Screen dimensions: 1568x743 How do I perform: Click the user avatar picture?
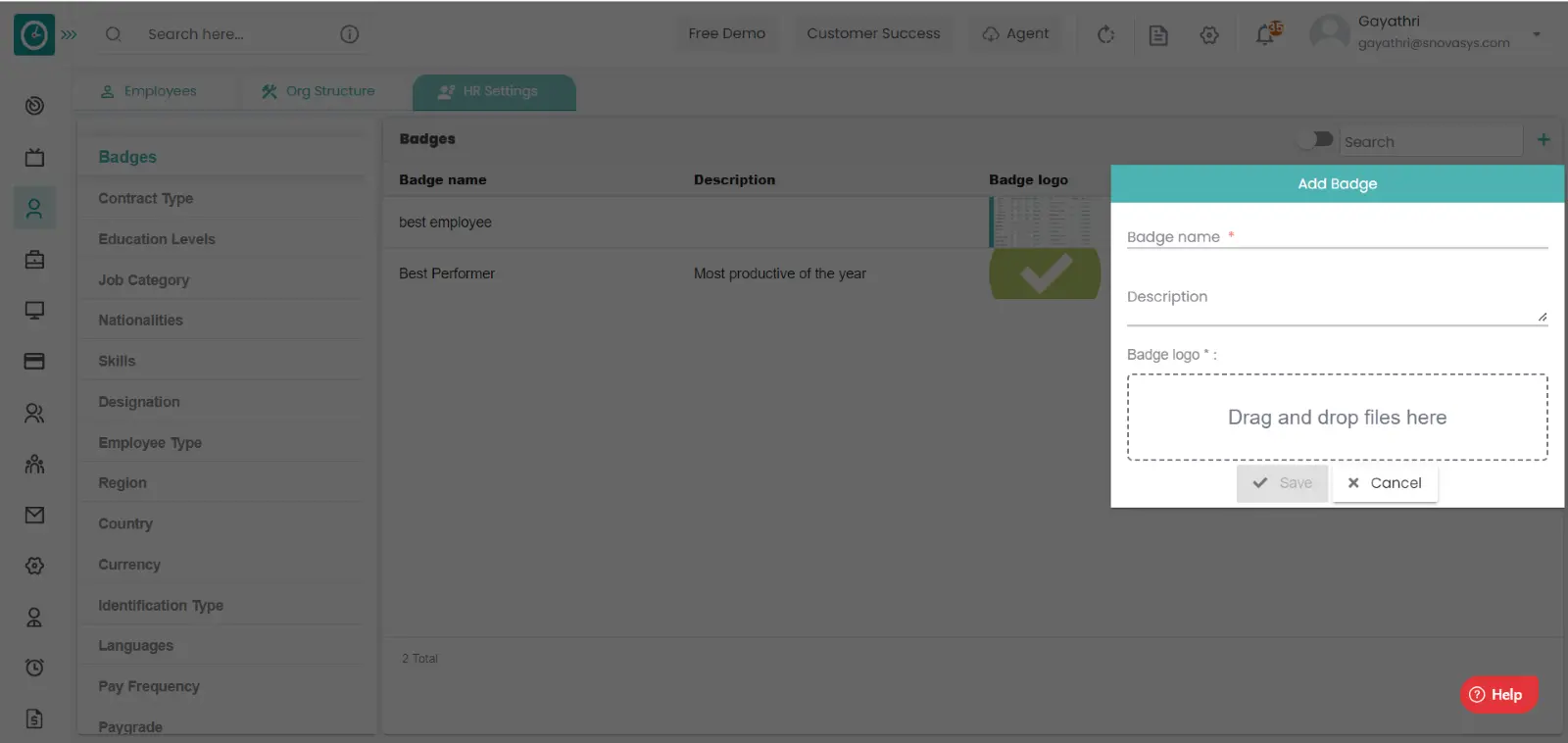coord(1329,33)
